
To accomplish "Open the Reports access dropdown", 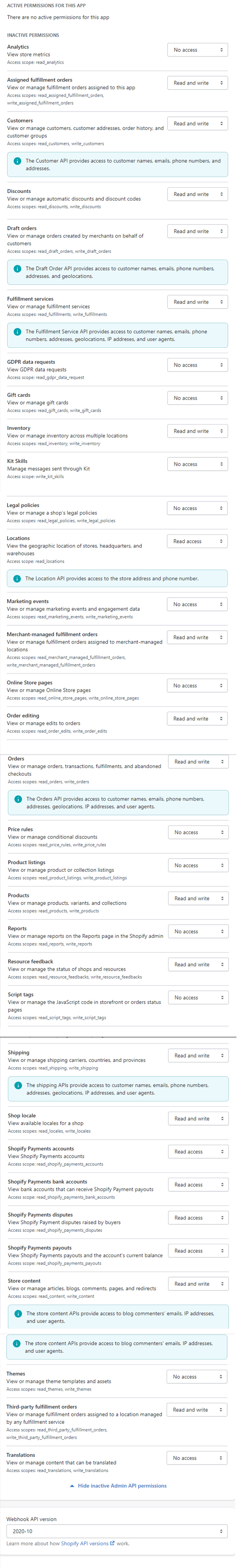I will click(x=199, y=932).
